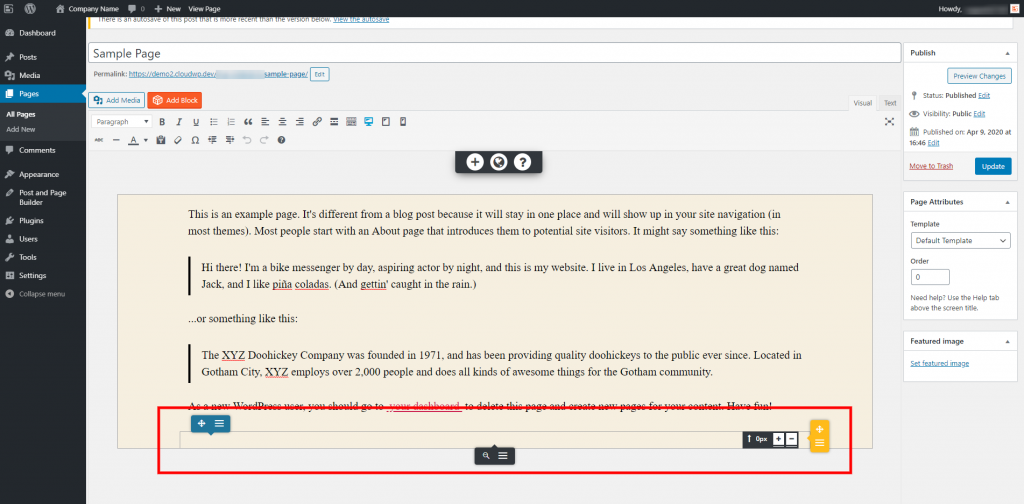The width and height of the screenshot is (1024, 504).
Task: Toggle underline formatting
Action: (196, 121)
